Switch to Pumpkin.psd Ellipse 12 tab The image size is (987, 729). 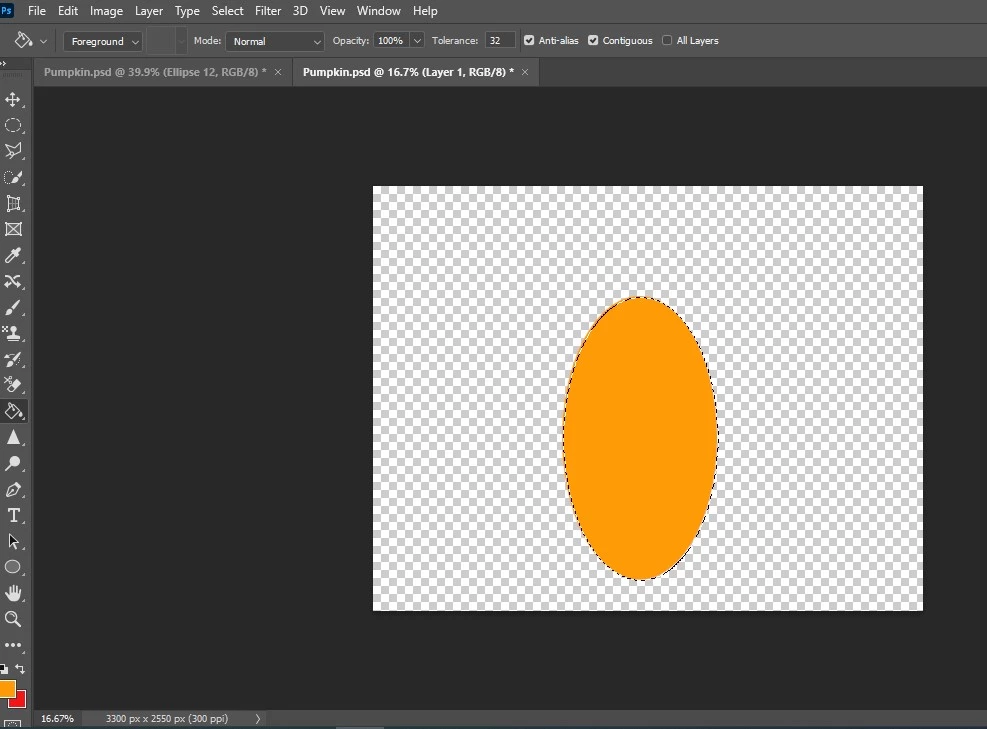[x=155, y=72]
